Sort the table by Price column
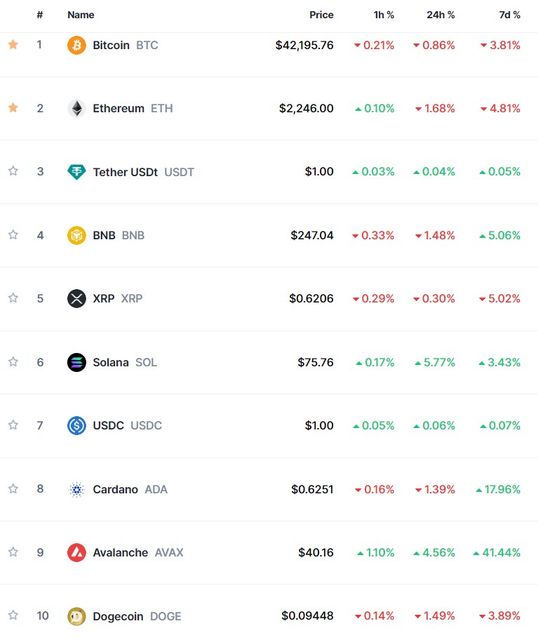 [321, 15]
